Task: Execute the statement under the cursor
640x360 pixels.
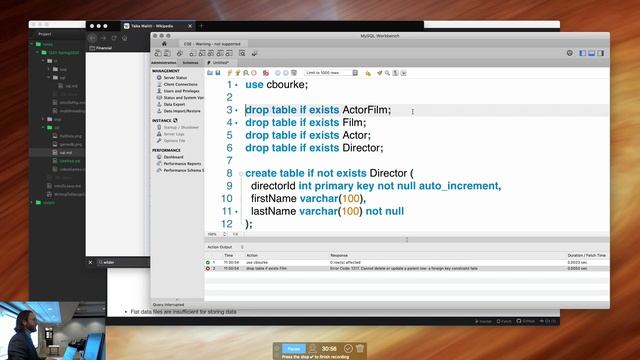Action: click(x=238, y=73)
